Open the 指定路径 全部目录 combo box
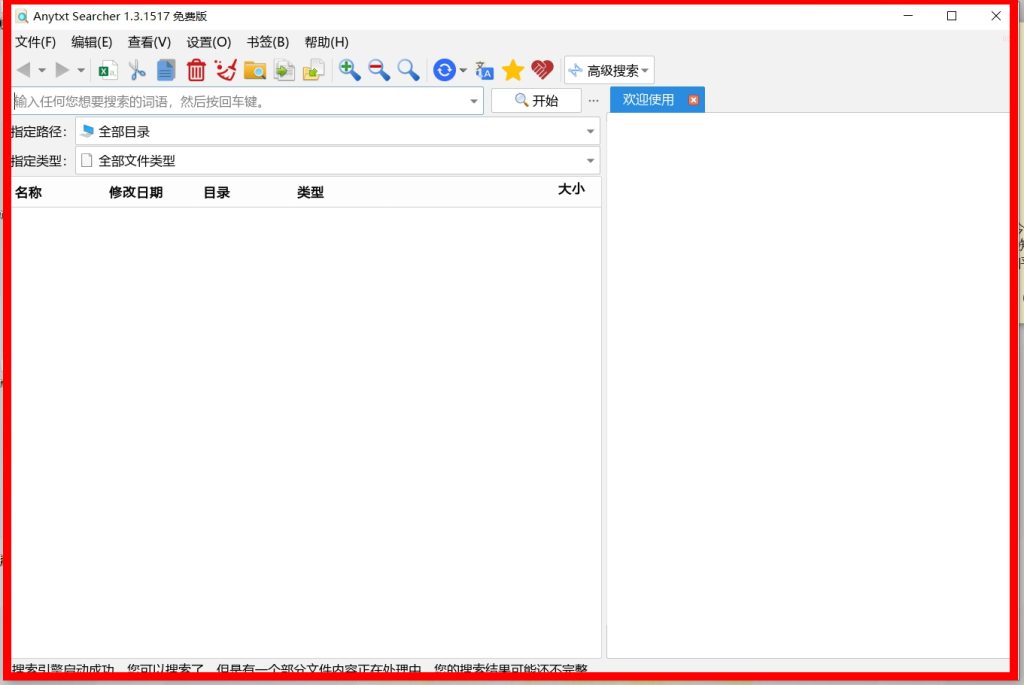Viewport: 1024px width, 685px height. point(338,131)
